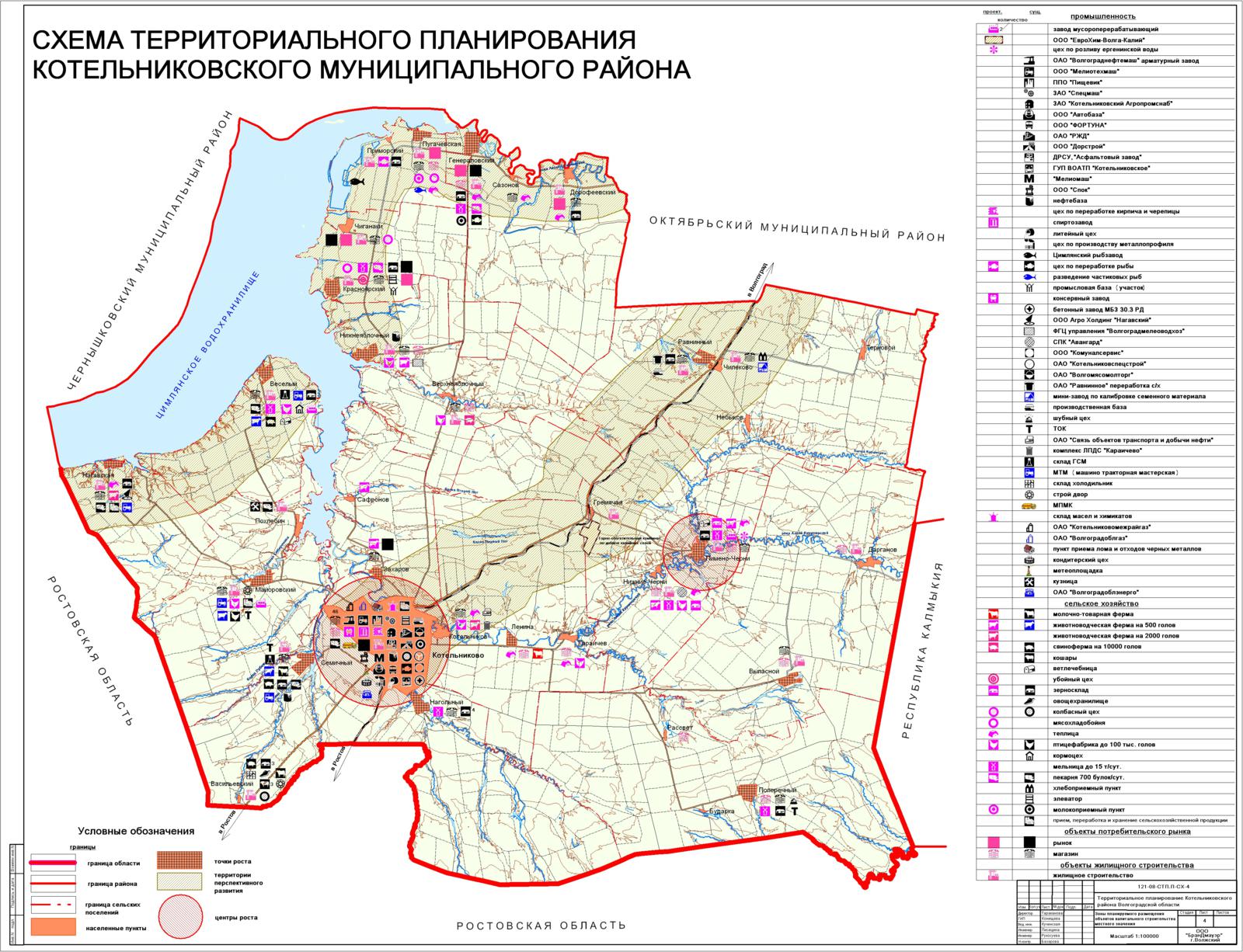Click the ООО "ФОРТУНА" bus icon in legend
This screenshot has width=1243, height=952.
pos(1029,125)
